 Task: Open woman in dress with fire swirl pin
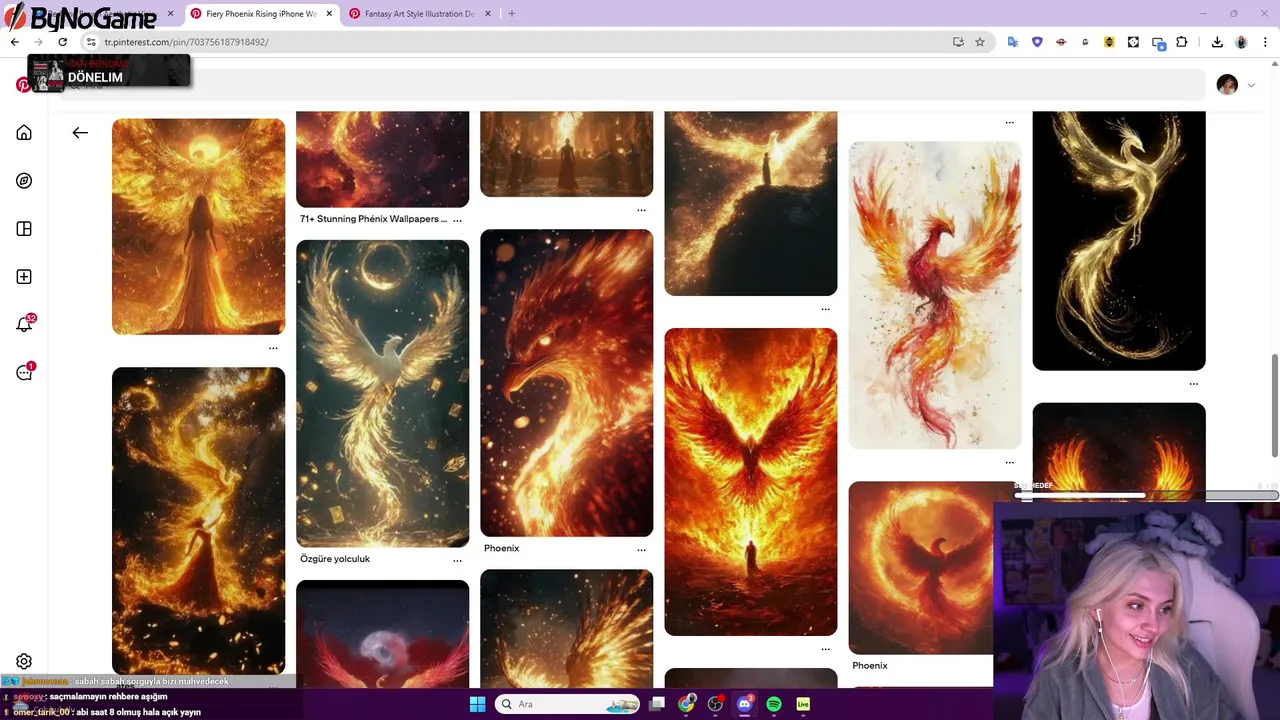point(198,521)
